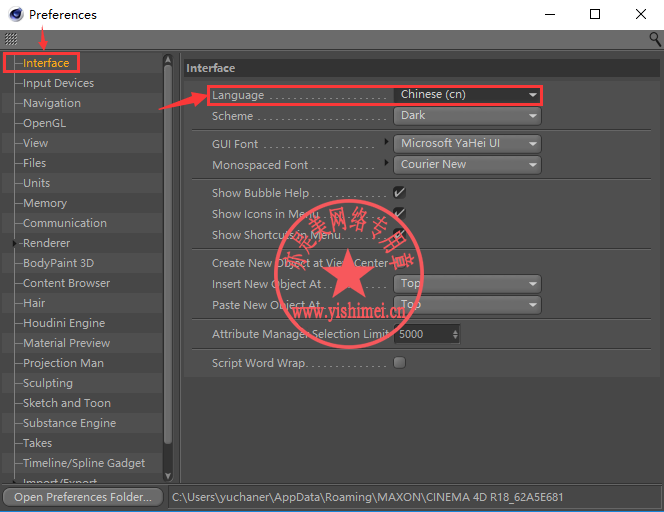The image size is (664, 512).
Task: Click scroll up arrow of category list
Action: 168,59
